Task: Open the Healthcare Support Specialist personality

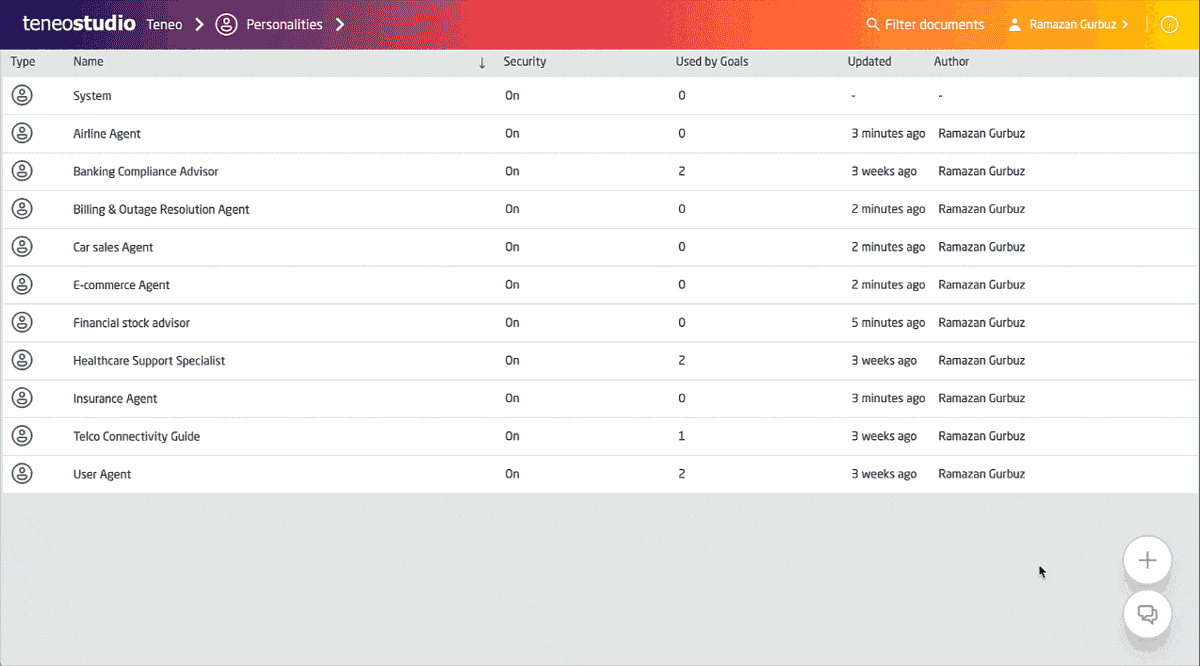Action: coord(149,360)
